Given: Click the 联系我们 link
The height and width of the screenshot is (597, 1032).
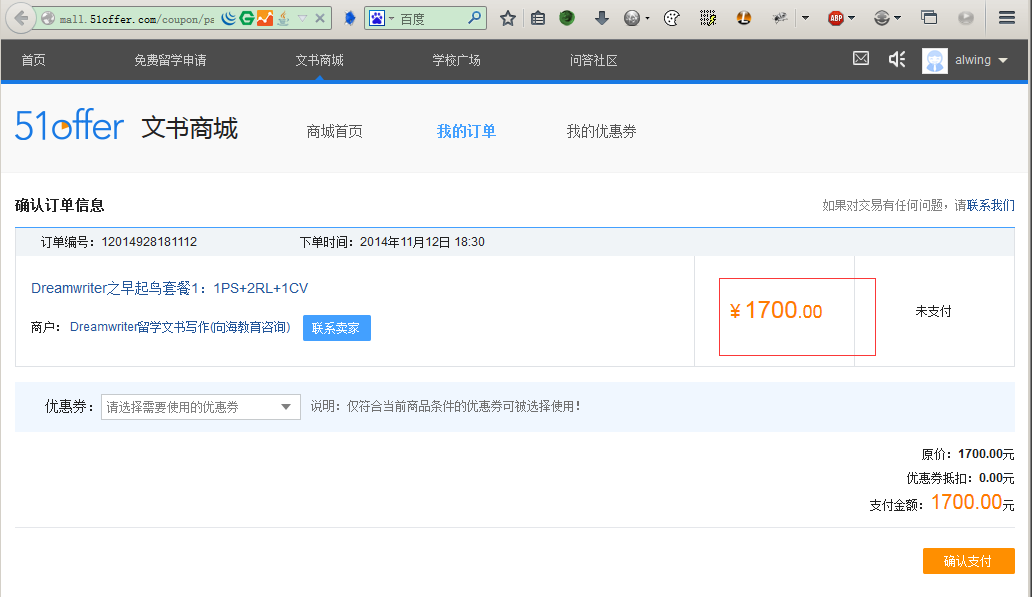Looking at the screenshot, I should 991,205.
